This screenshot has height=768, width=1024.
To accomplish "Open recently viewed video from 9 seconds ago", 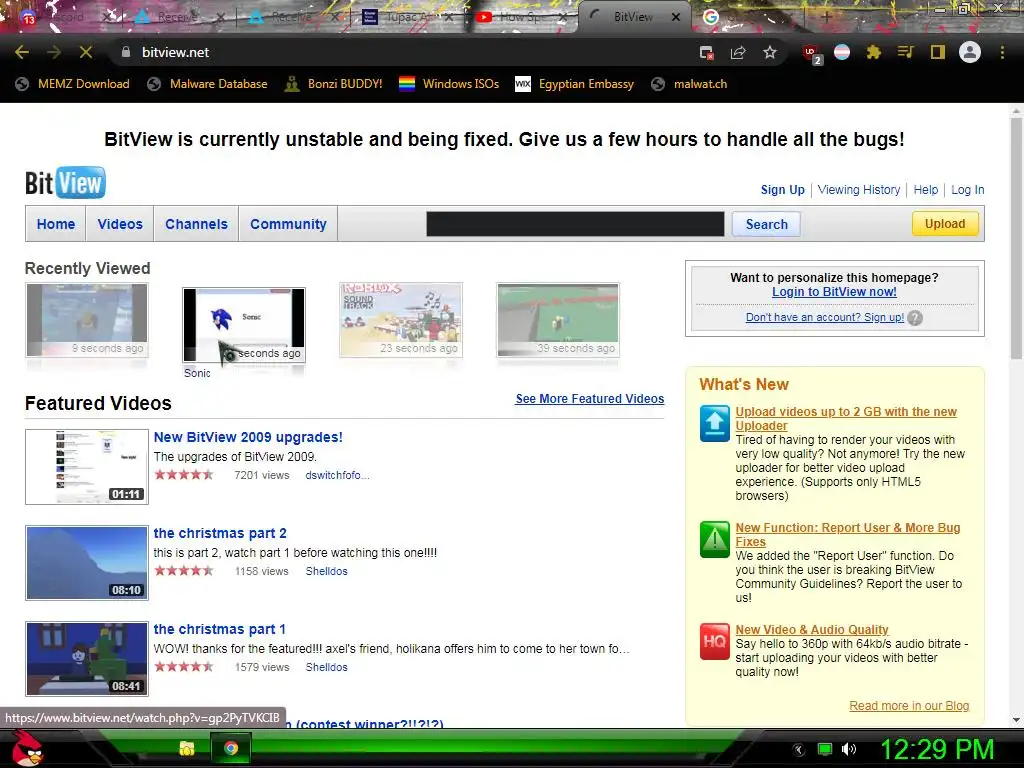I will 87,320.
